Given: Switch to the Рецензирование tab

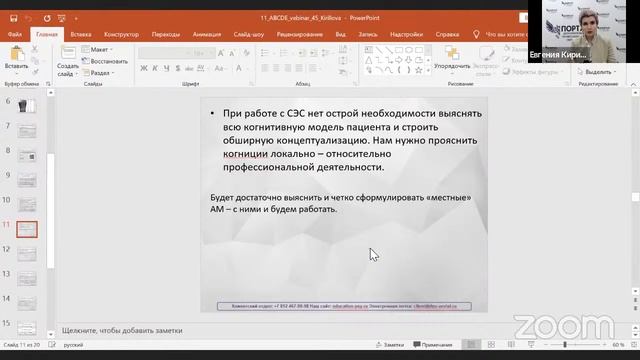Looking at the screenshot, I should pos(300,34).
